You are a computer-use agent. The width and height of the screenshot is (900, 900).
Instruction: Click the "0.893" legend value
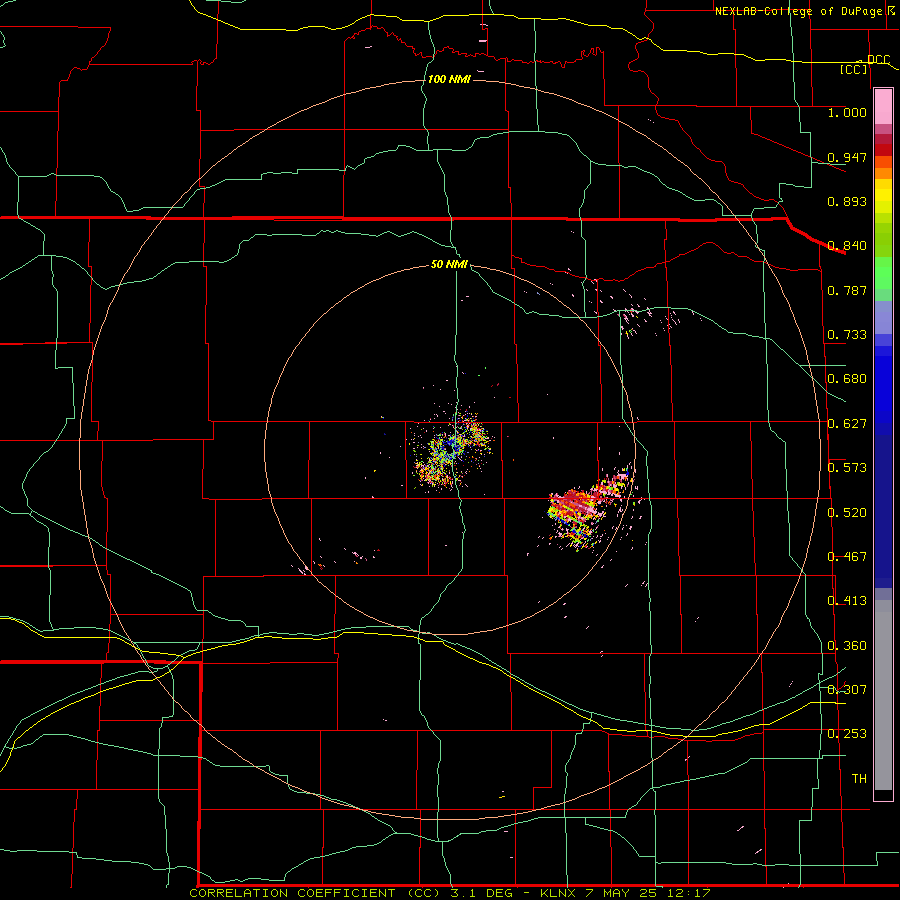[847, 201]
